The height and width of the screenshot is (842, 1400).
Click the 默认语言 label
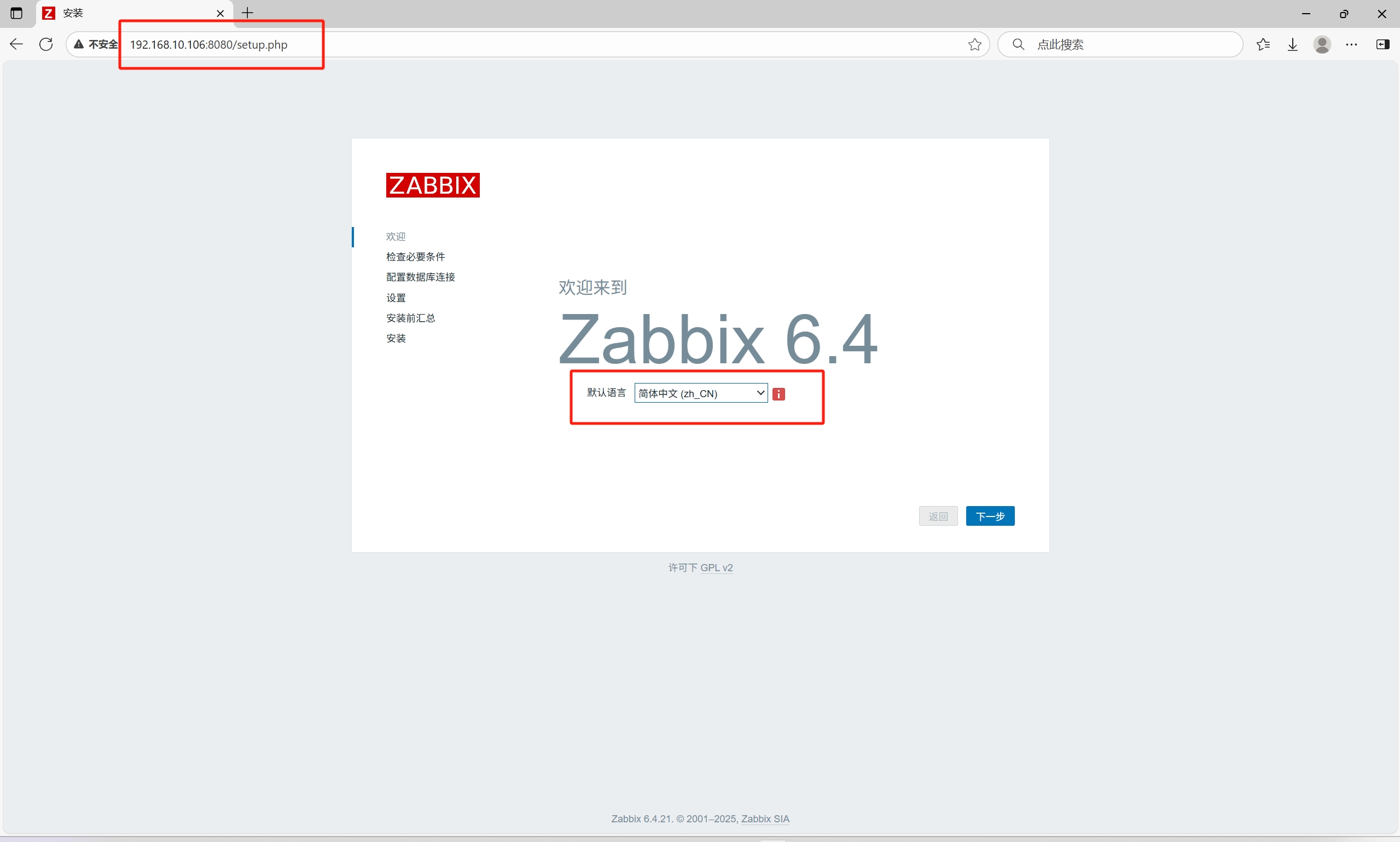tap(606, 393)
